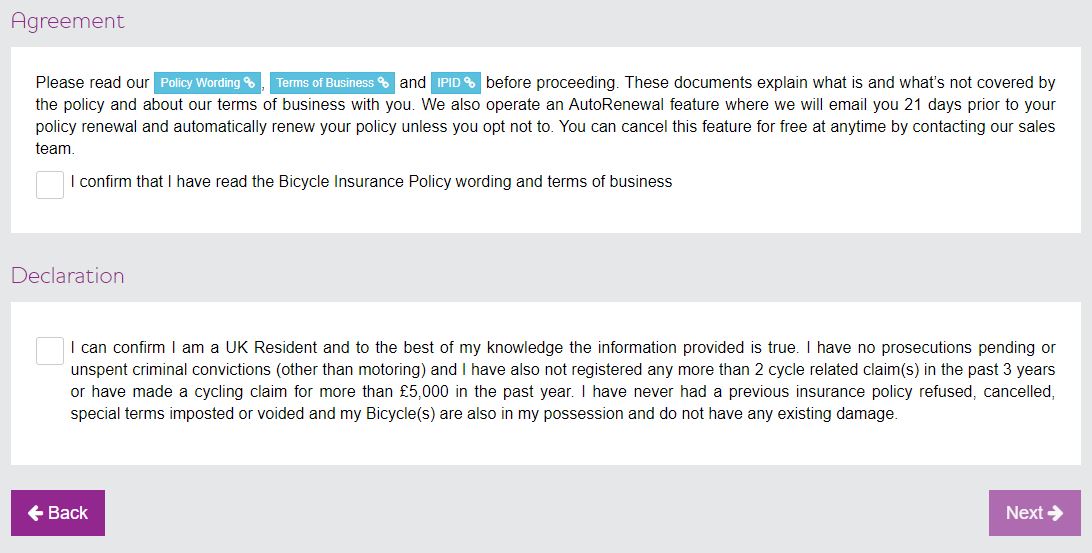The image size is (1092, 553).
Task: Check the UK Resident declaration checkbox
Action: [50, 351]
